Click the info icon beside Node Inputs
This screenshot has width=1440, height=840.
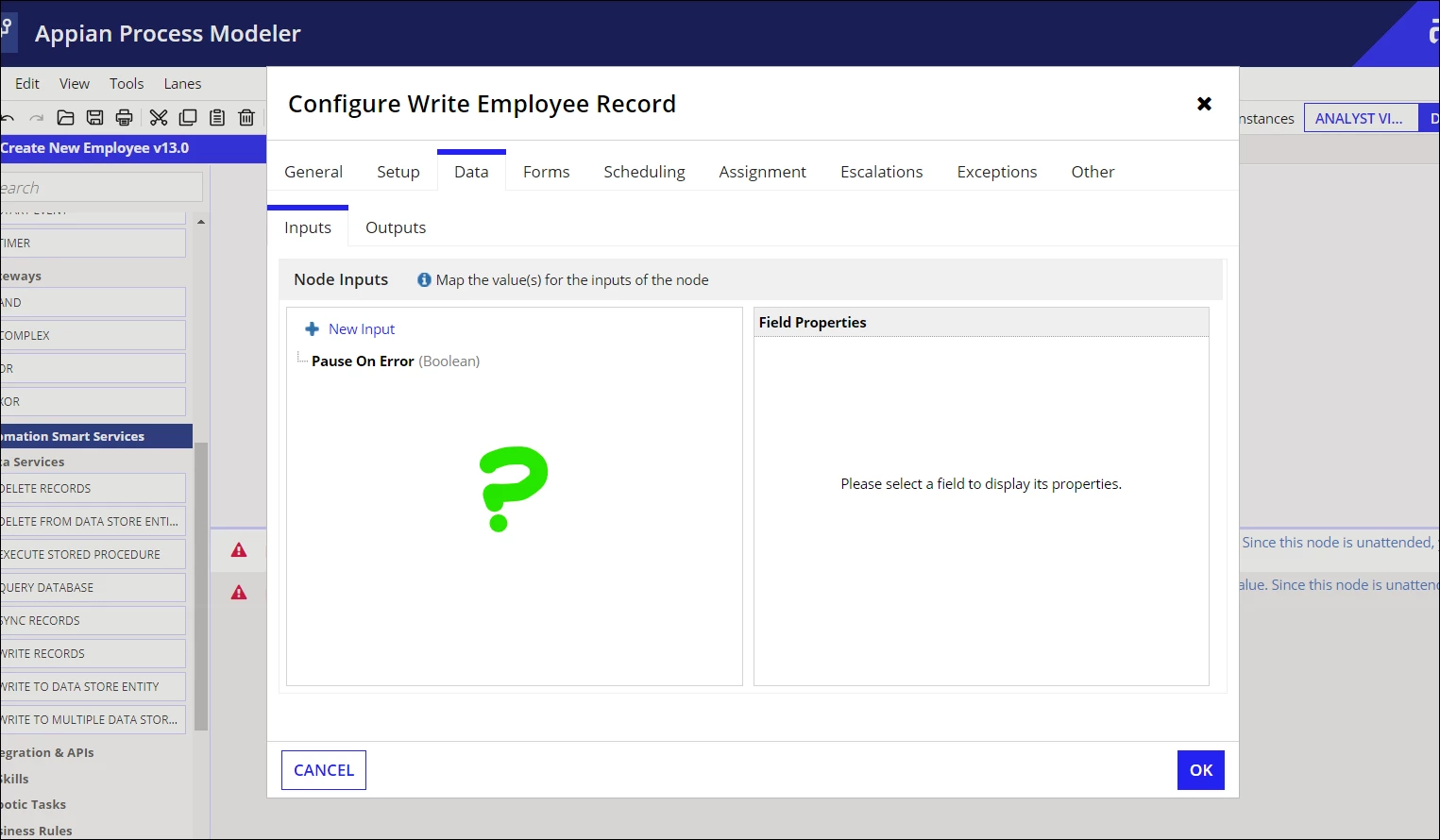(x=425, y=280)
